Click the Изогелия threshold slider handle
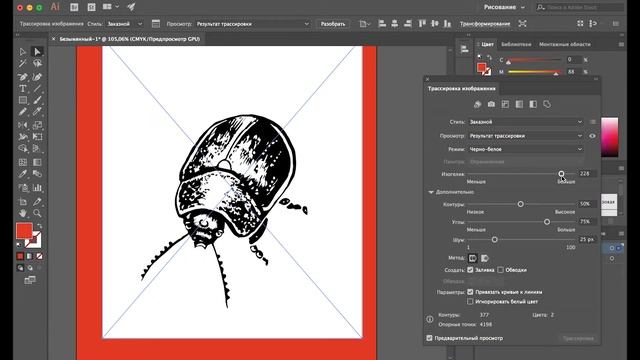This screenshot has height=360, width=640. click(x=561, y=174)
